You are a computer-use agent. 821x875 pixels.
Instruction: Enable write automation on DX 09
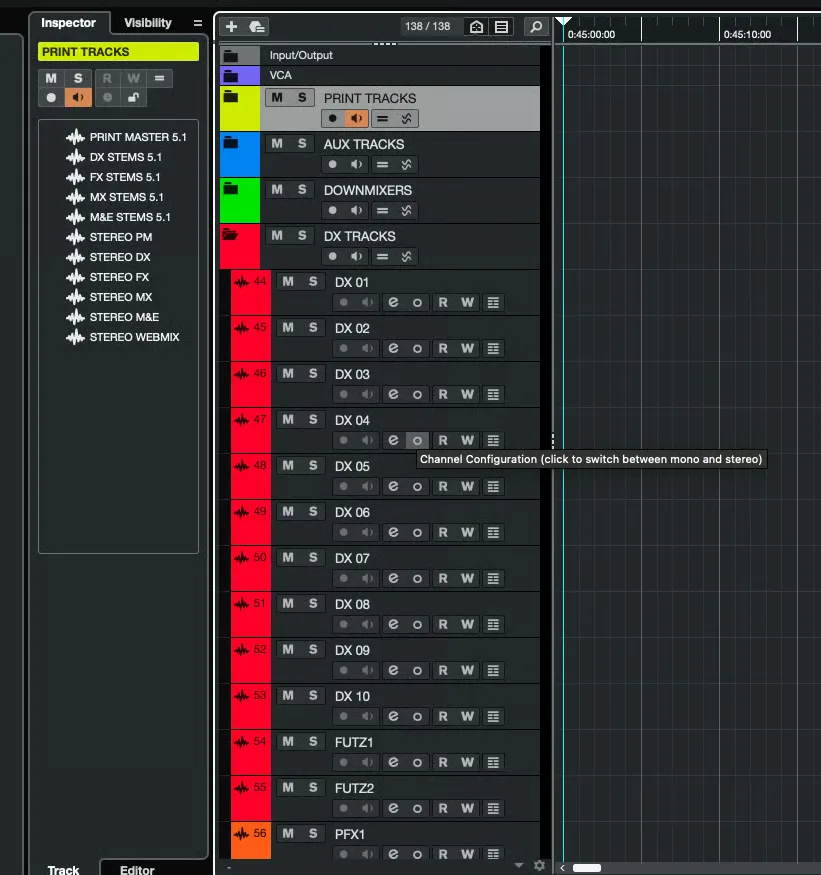tap(467, 670)
